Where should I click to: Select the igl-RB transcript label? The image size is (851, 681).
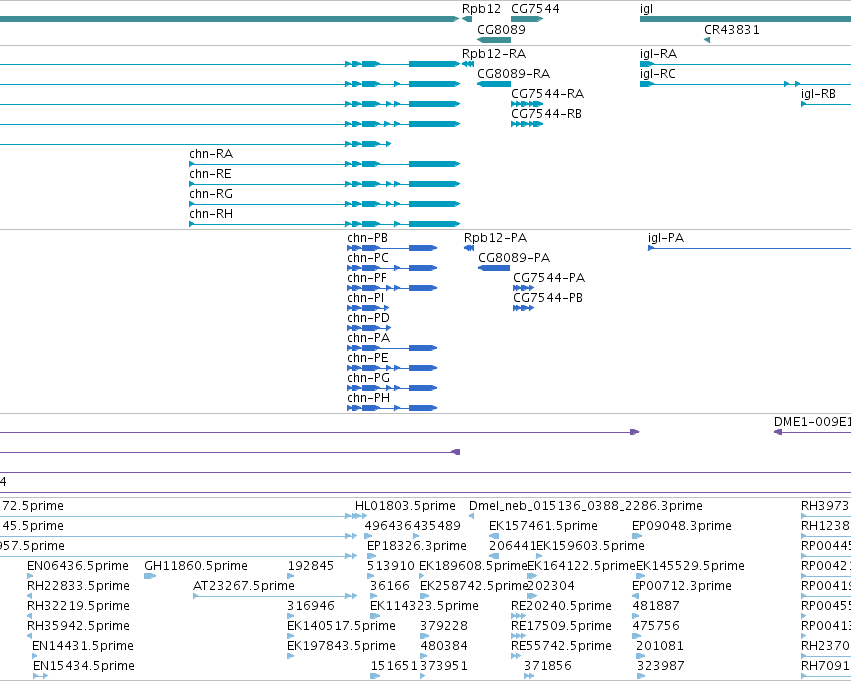(x=818, y=94)
